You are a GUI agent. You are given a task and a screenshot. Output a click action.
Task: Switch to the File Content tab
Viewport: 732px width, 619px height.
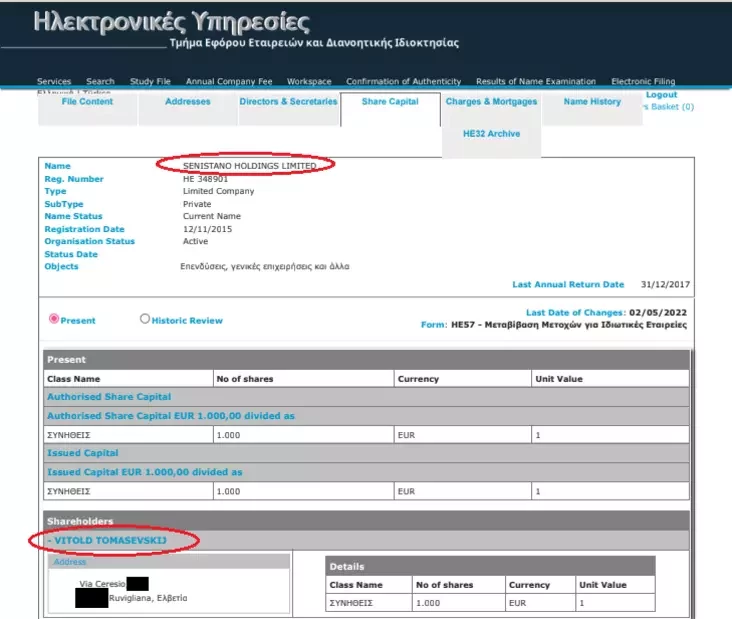click(x=87, y=102)
